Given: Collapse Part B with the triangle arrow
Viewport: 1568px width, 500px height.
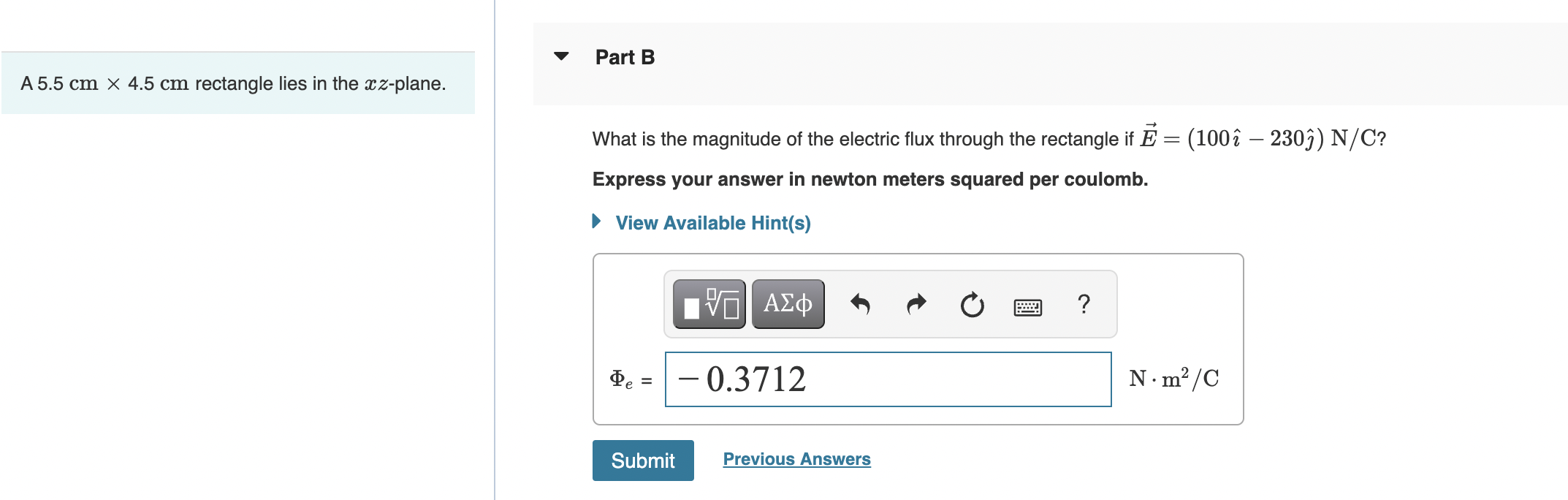Looking at the screenshot, I should point(561,56).
